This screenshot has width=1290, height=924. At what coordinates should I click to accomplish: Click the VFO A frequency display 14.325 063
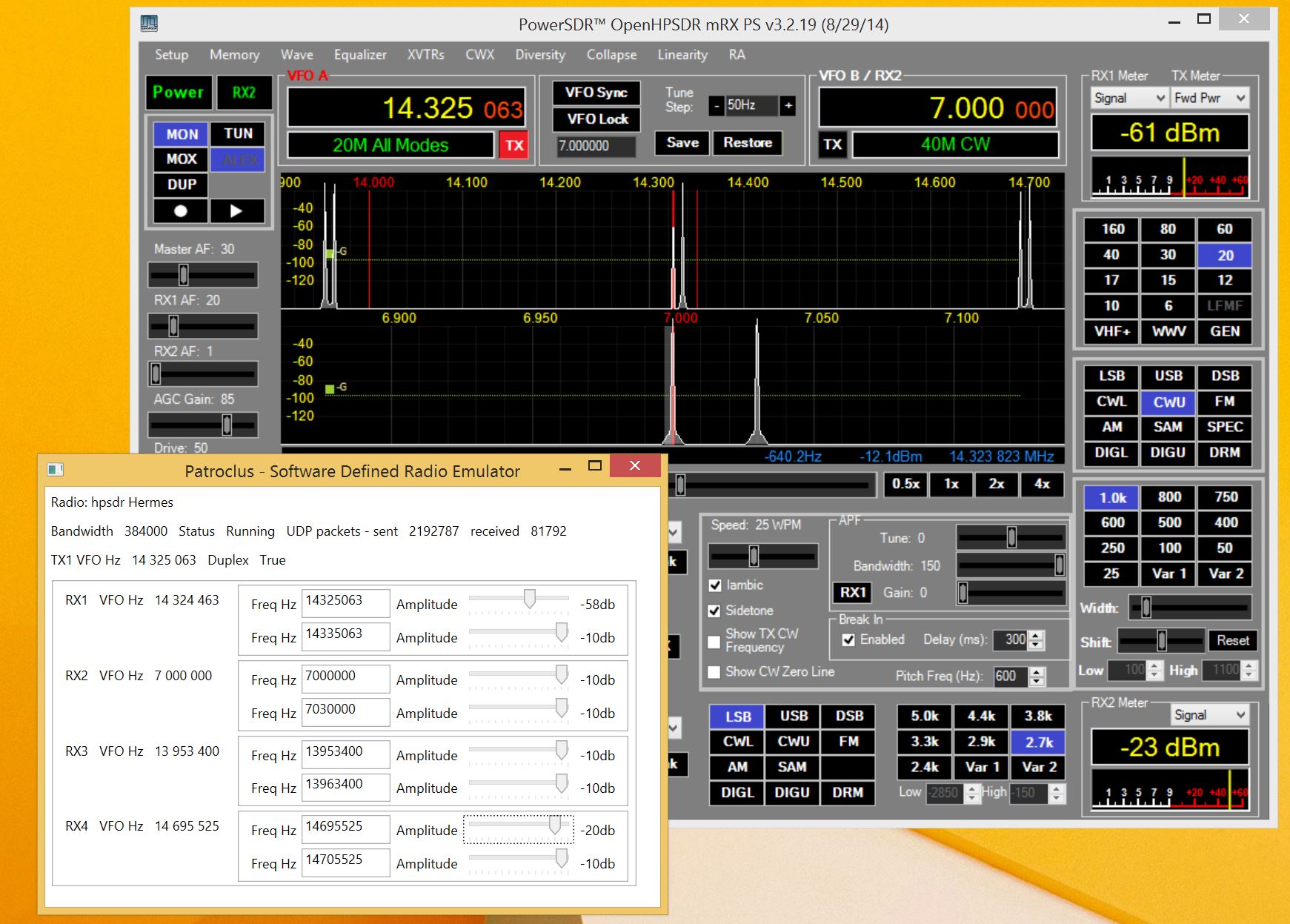pyautogui.click(x=406, y=108)
